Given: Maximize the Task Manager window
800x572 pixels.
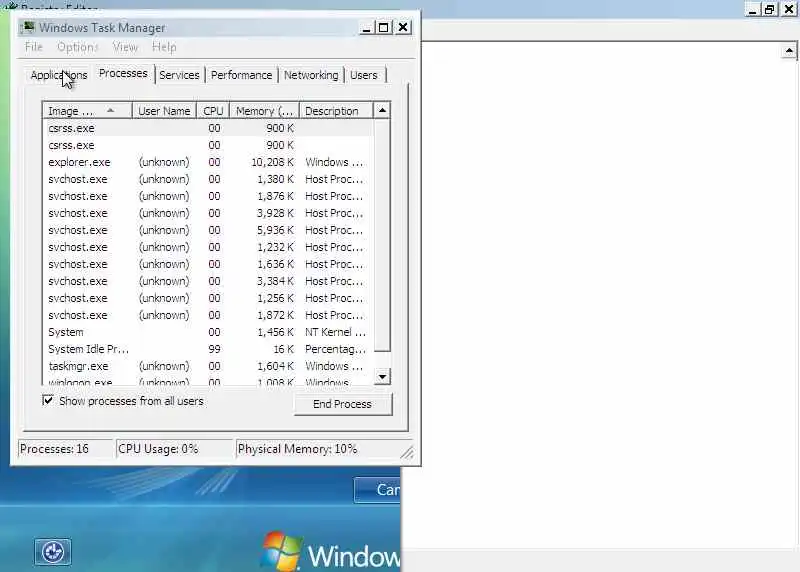Looking at the screenshot, I should tap(384, 28).
